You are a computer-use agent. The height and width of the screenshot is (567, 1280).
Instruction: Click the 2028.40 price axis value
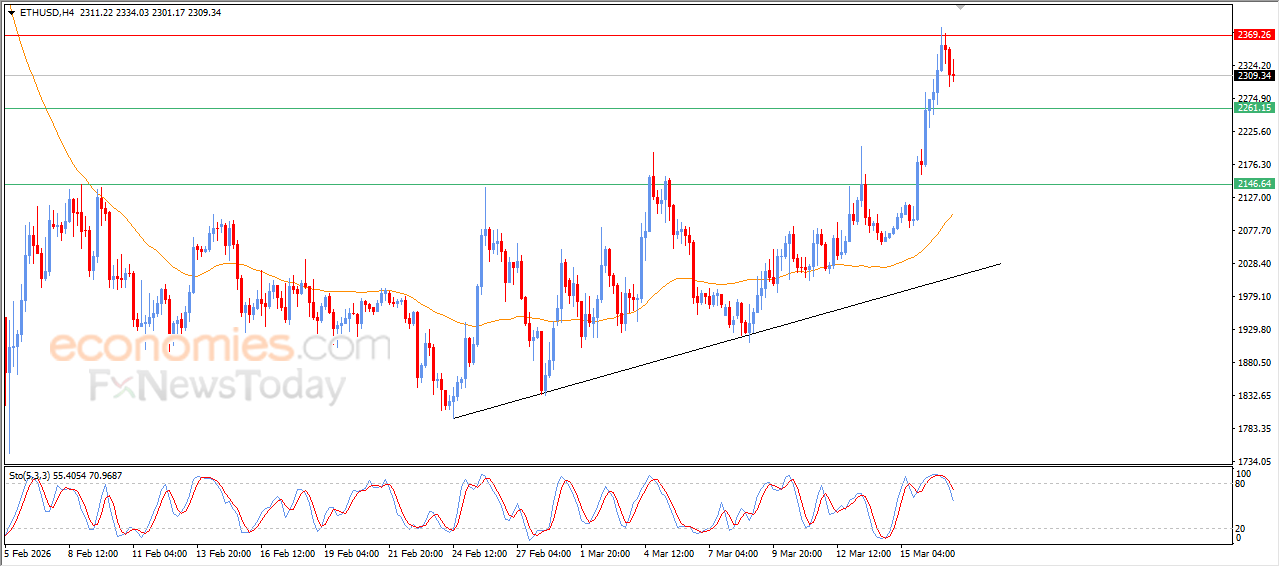pyautogui.click(x=1253, y=263)
